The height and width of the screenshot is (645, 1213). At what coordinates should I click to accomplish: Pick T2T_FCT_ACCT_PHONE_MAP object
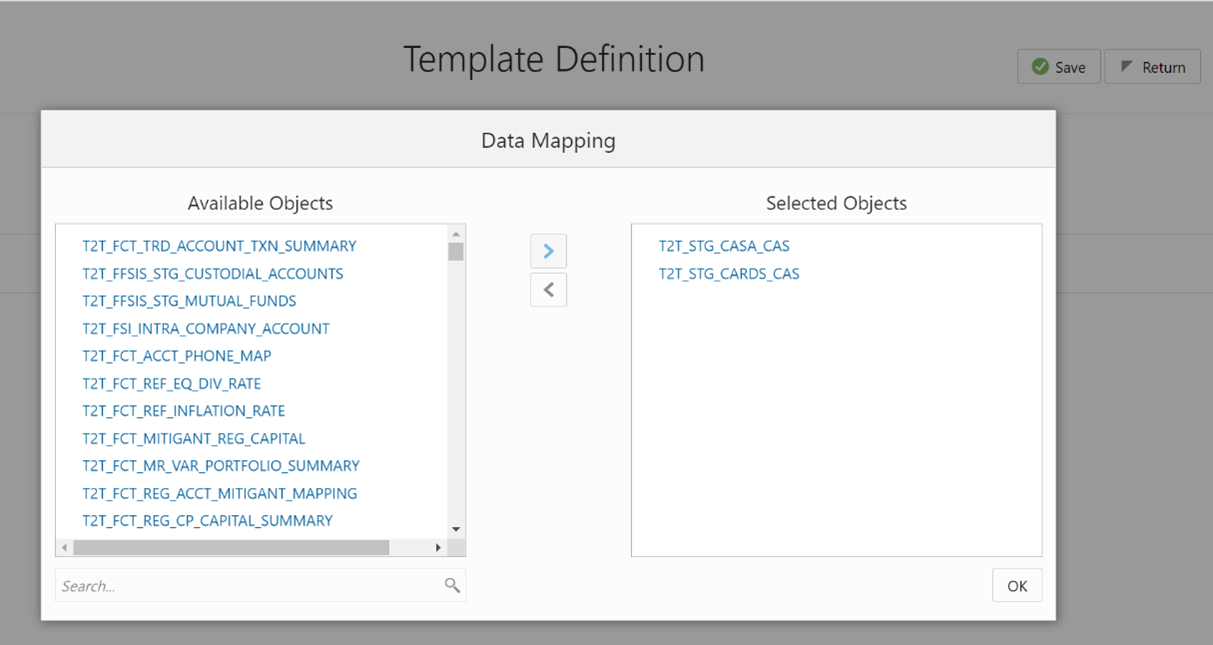177,356
